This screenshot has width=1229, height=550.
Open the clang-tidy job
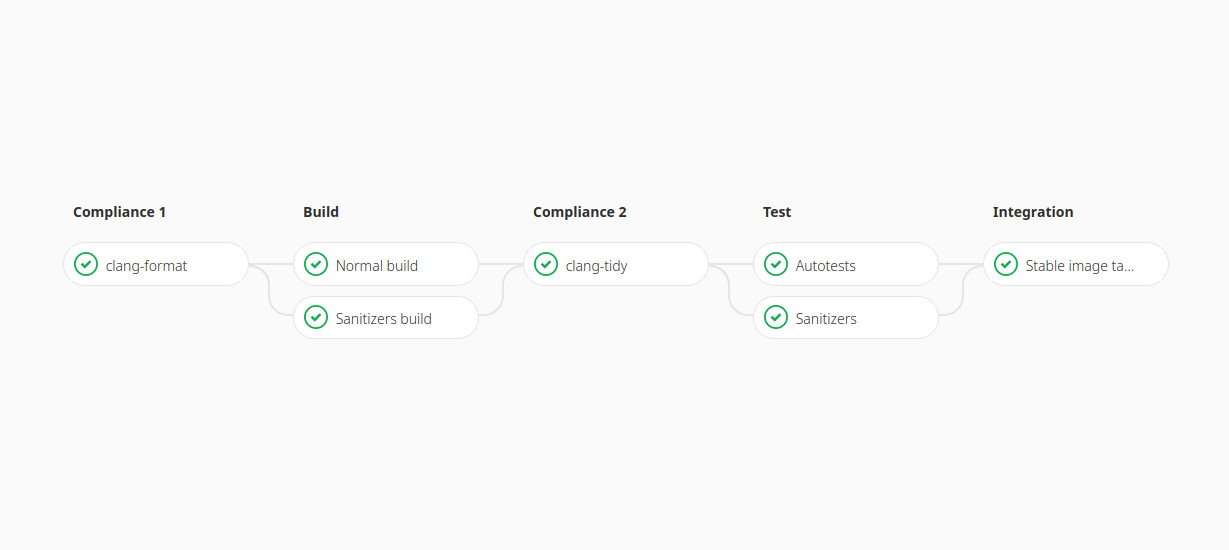pyautogui.click(x=616, y=265)
